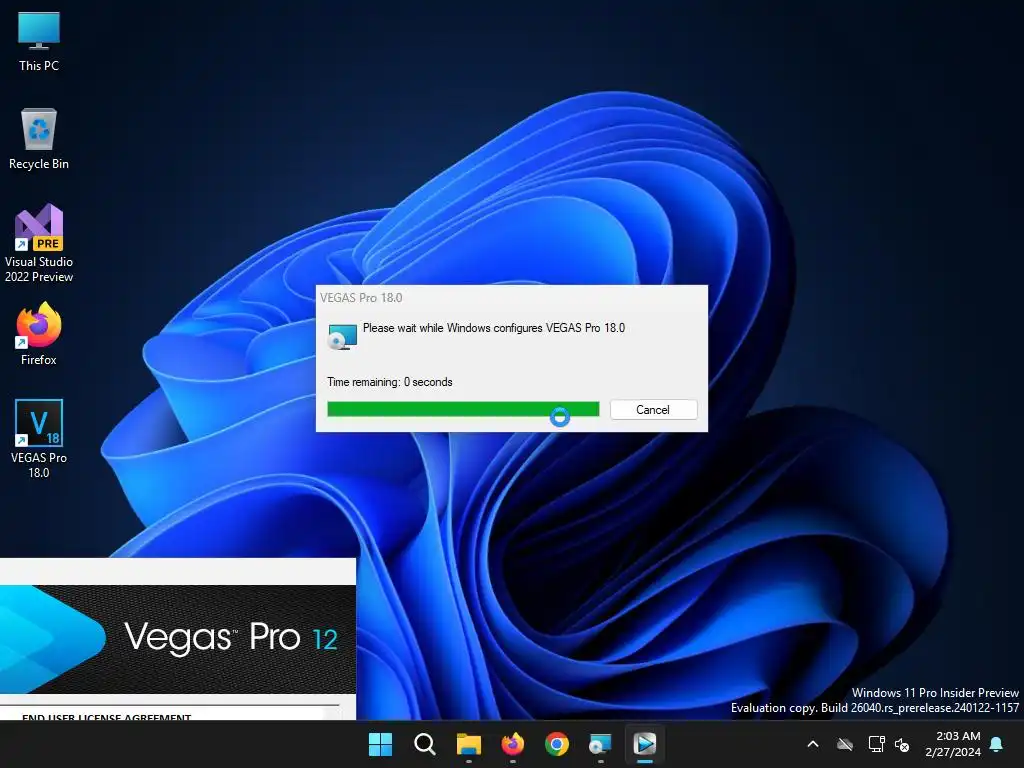The width and height of the screenshot is (1024, 768).
Task: Select Visual Studio 2022 Preview shortcut
Action: (39, 244)
